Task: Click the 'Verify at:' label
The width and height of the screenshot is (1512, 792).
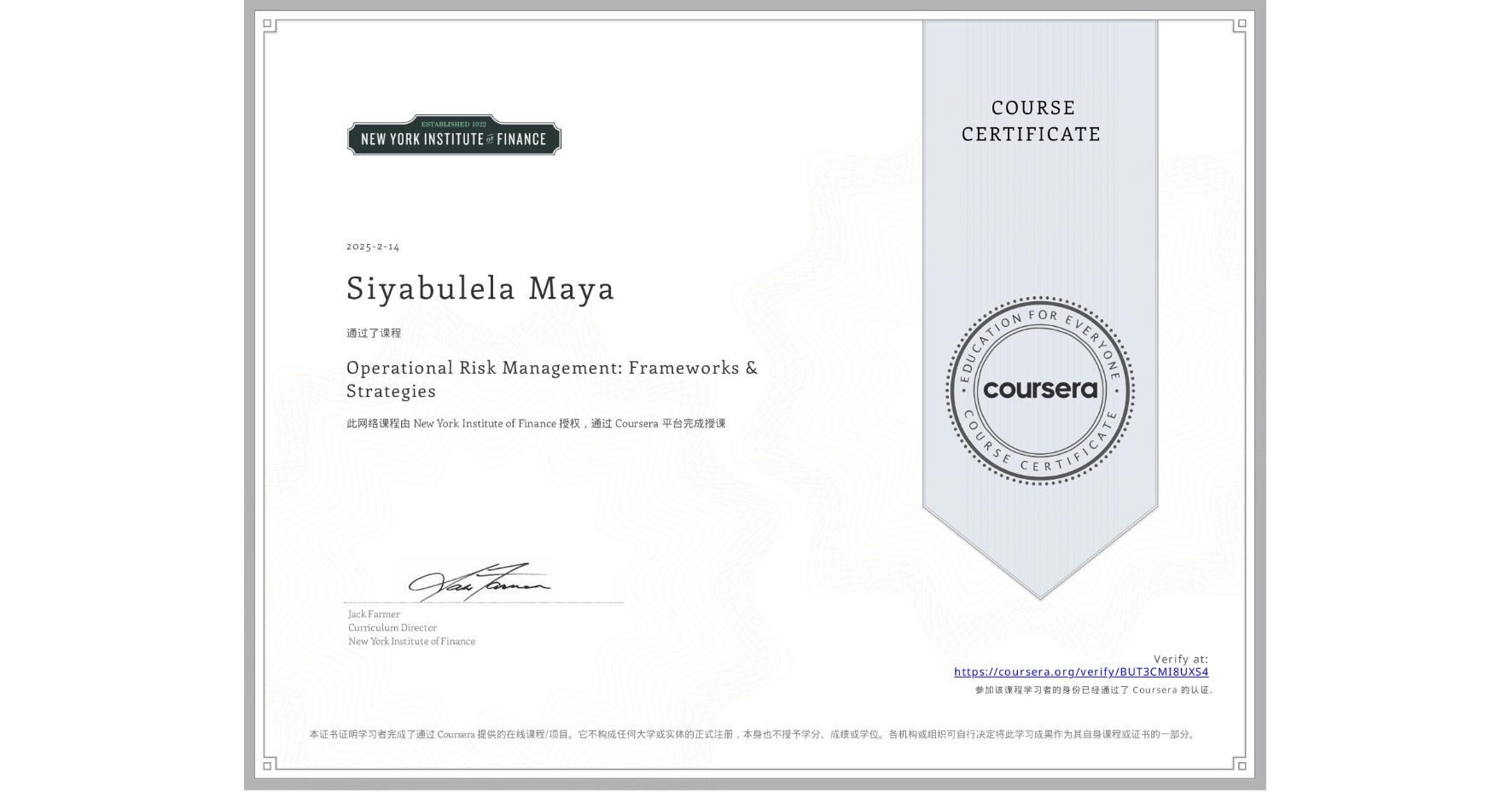Action: 1181,659
